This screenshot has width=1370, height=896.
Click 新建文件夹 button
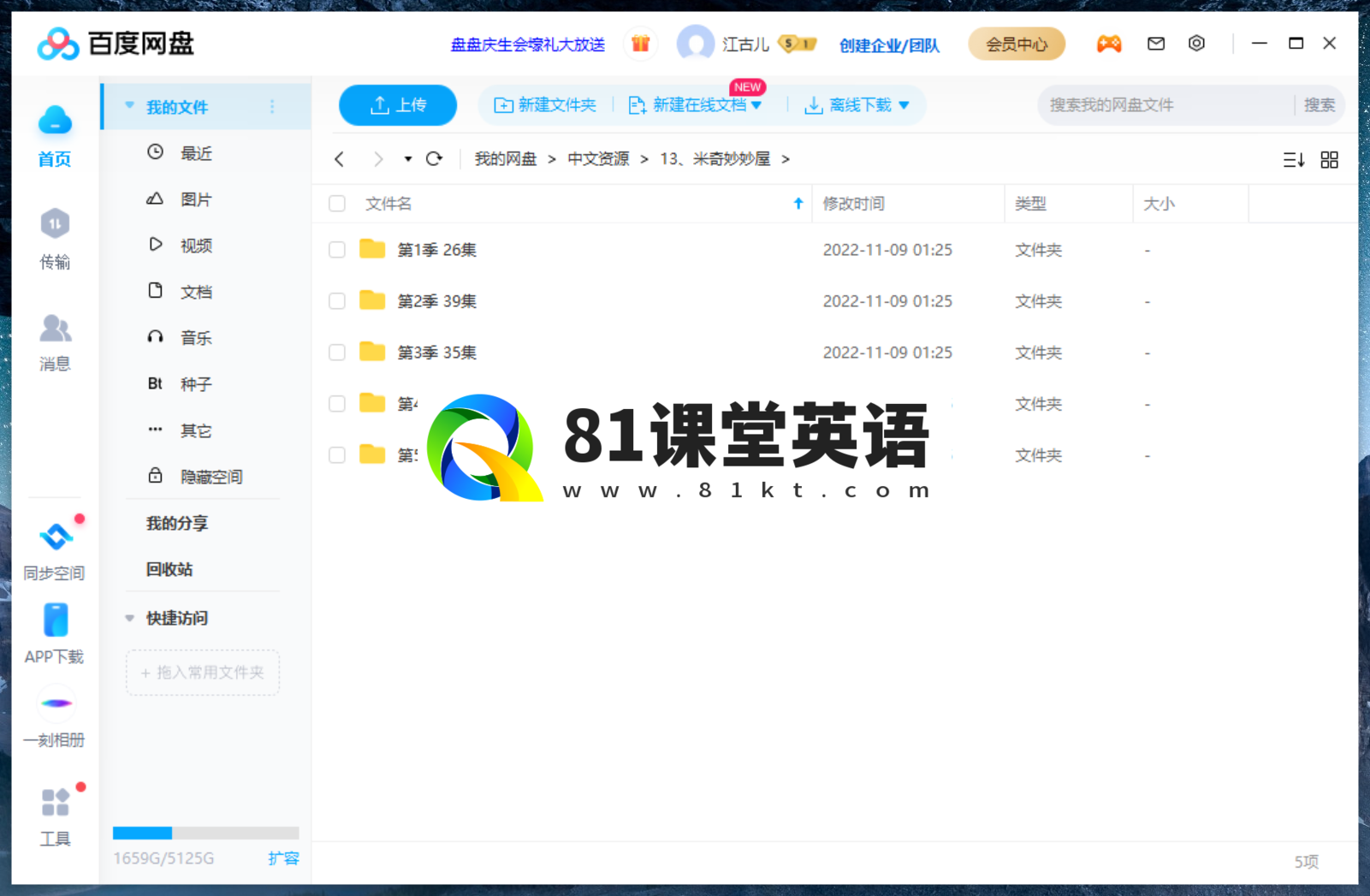(545, 105)
